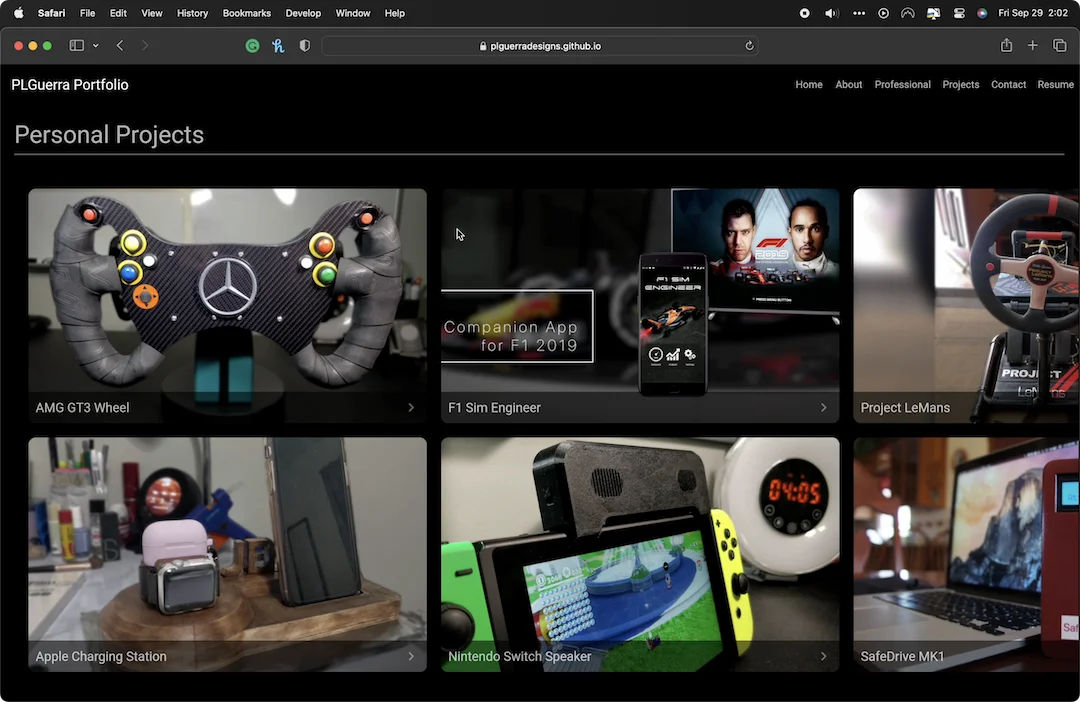Click the Honey extension icon
1080x702 pixels.
tap(278, 45)
